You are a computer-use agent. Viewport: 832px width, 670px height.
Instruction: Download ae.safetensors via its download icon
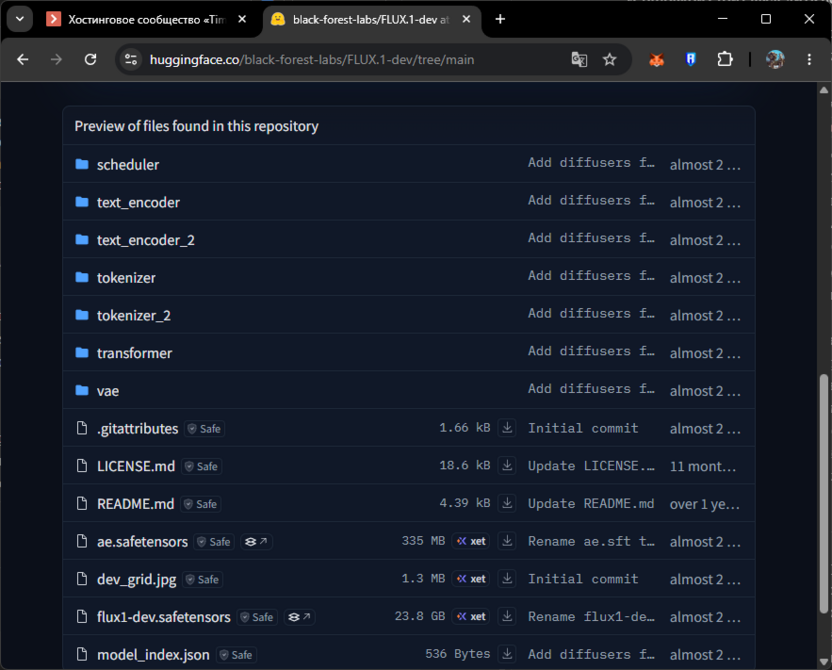(507, 541)
